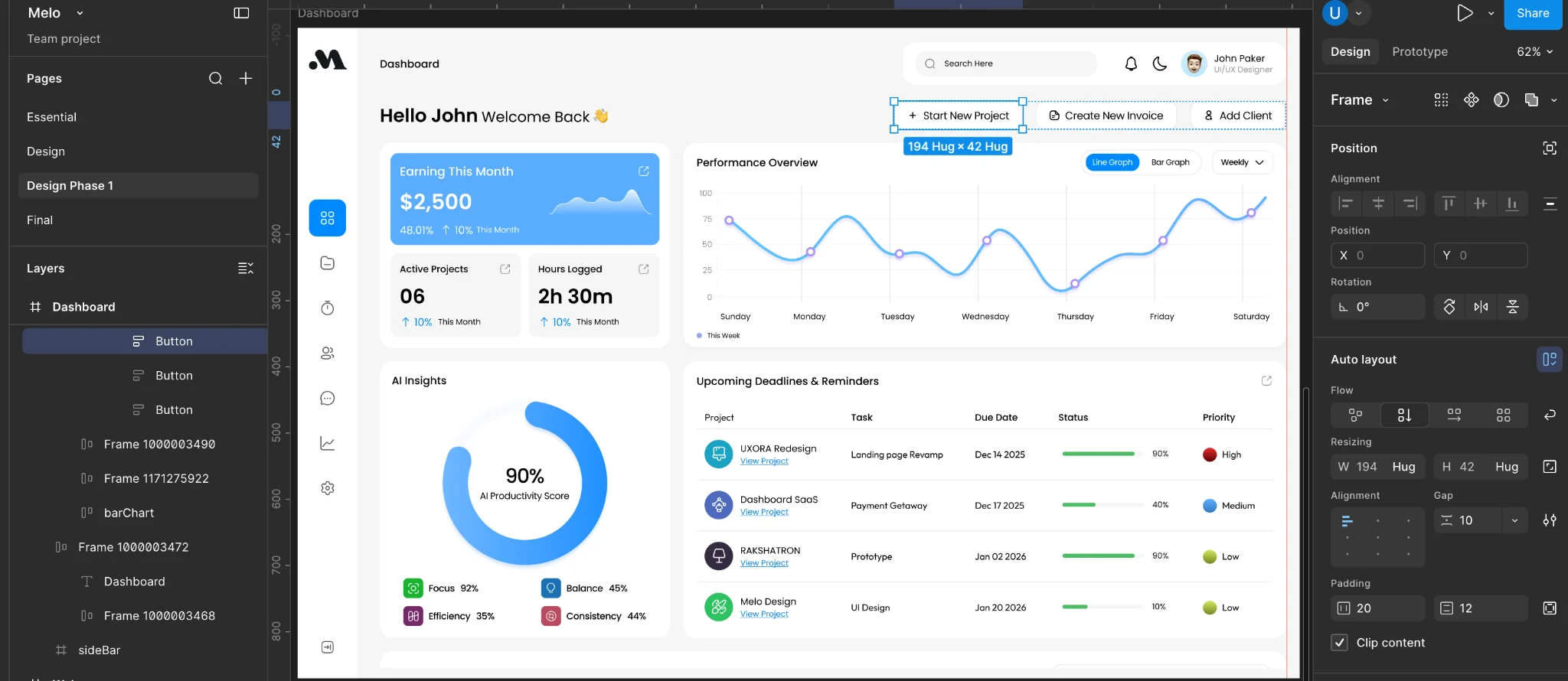
Task: Open the grid selection-colors icon next to Frame
Action: click(x=1441, y=99)
